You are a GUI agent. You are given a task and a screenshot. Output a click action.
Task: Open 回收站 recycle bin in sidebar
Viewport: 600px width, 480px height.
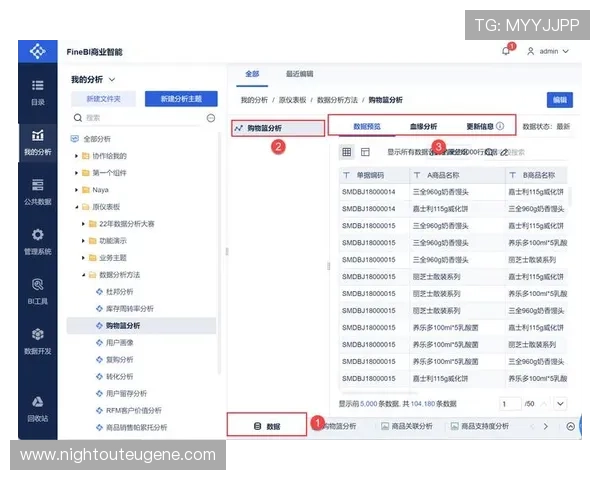(x=38, y=409)
